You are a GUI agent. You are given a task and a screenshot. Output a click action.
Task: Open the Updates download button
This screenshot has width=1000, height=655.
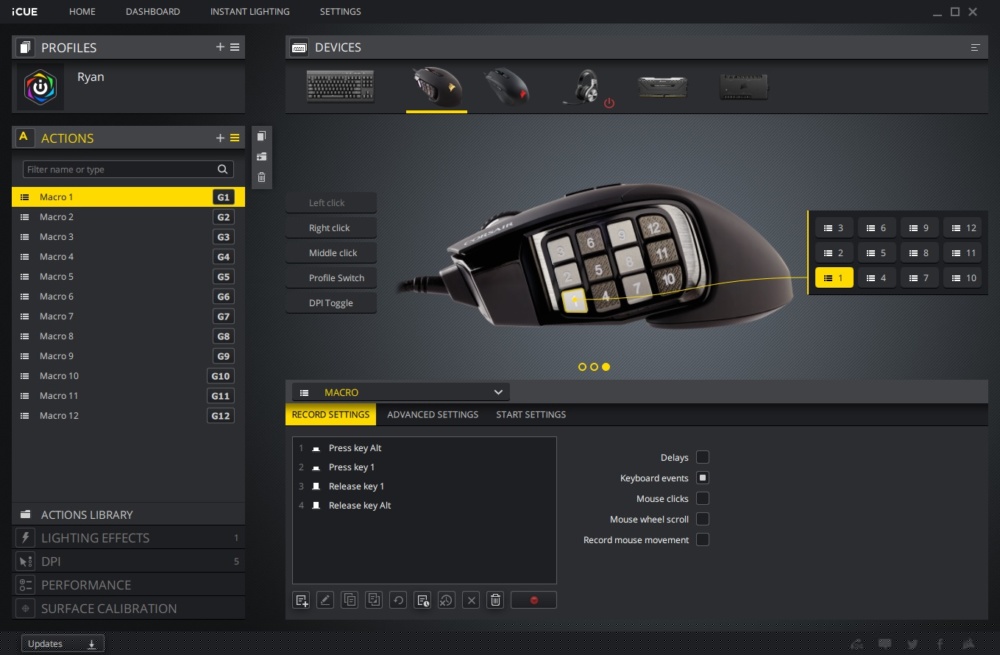62,644
